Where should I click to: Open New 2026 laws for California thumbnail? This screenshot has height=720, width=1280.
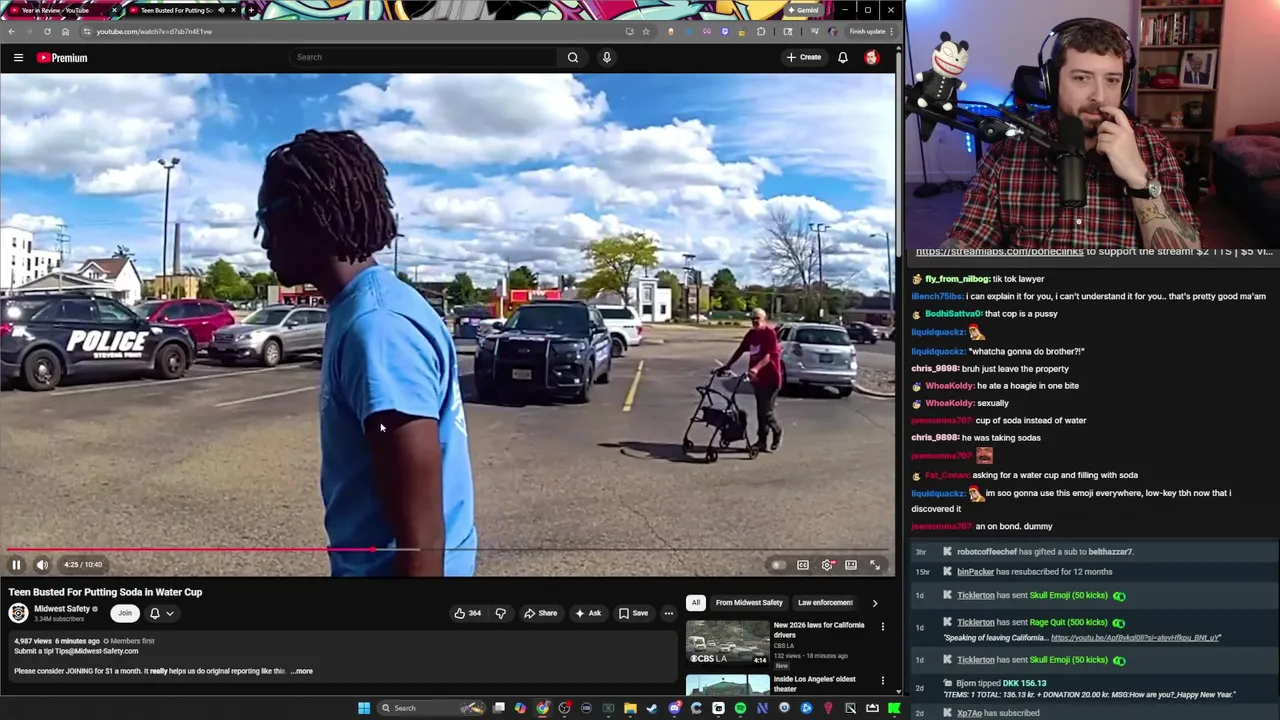point(727,643)
